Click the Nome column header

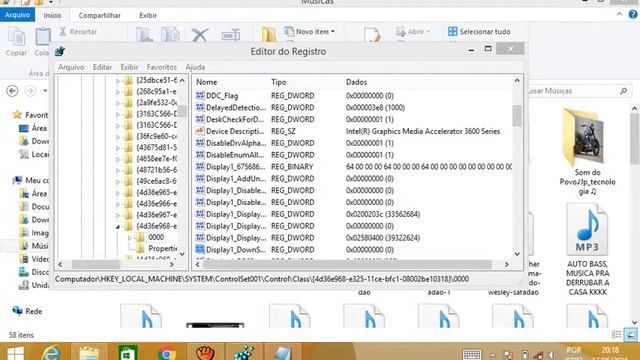click(x=207, y=82)
